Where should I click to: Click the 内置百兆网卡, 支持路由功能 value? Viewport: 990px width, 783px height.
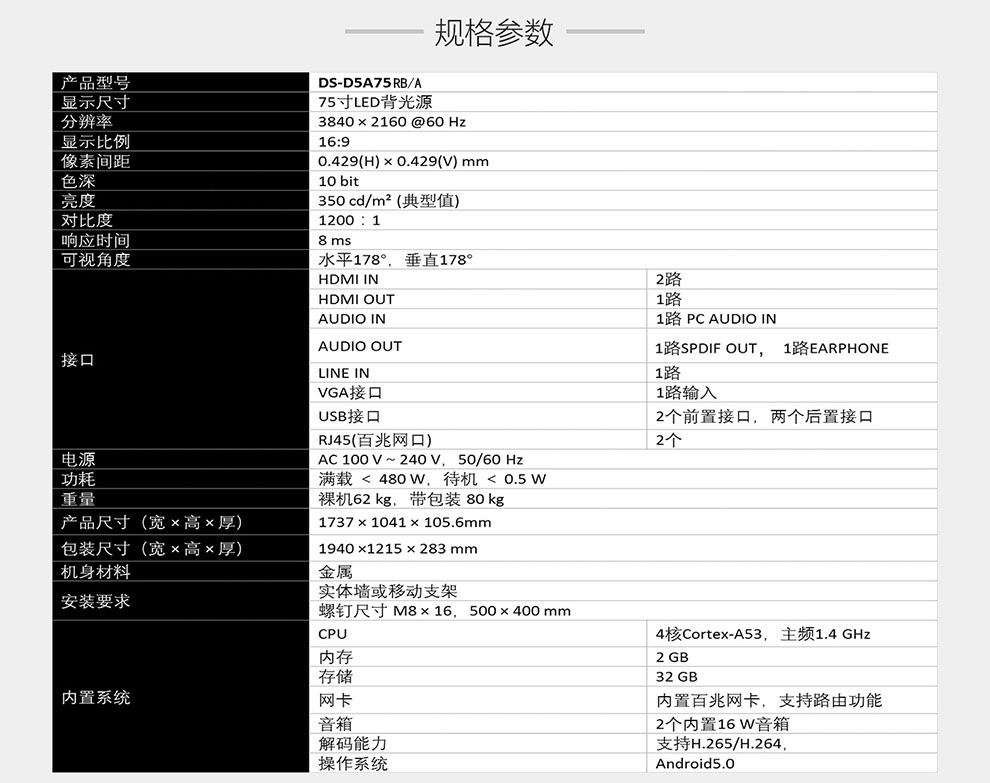click(768, 700)
